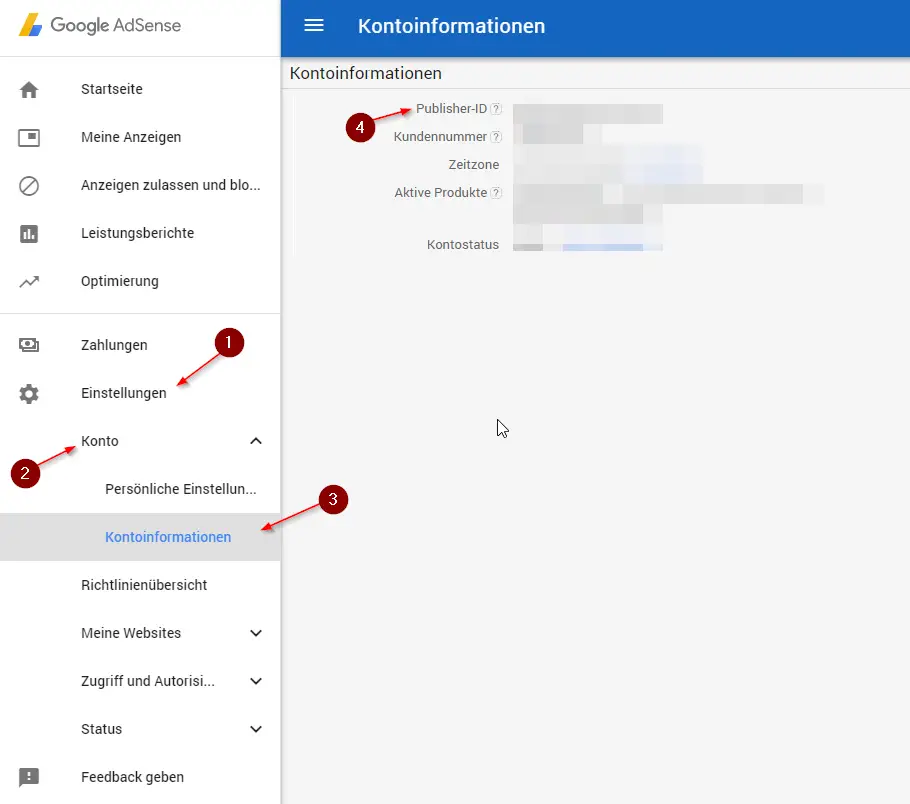910x804 pixels.
Task: Click the Publisher-ID label
Action: (x=452, y=109)
